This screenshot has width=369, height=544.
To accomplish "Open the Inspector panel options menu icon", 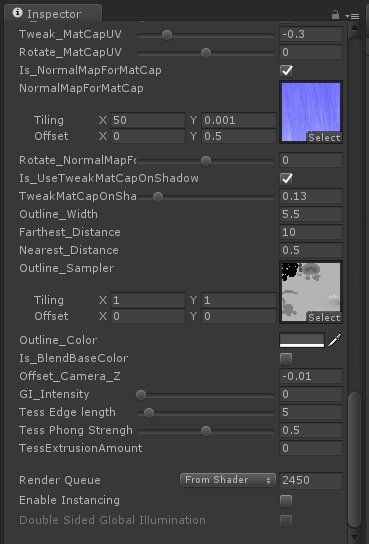I will [x=352, y=16].
